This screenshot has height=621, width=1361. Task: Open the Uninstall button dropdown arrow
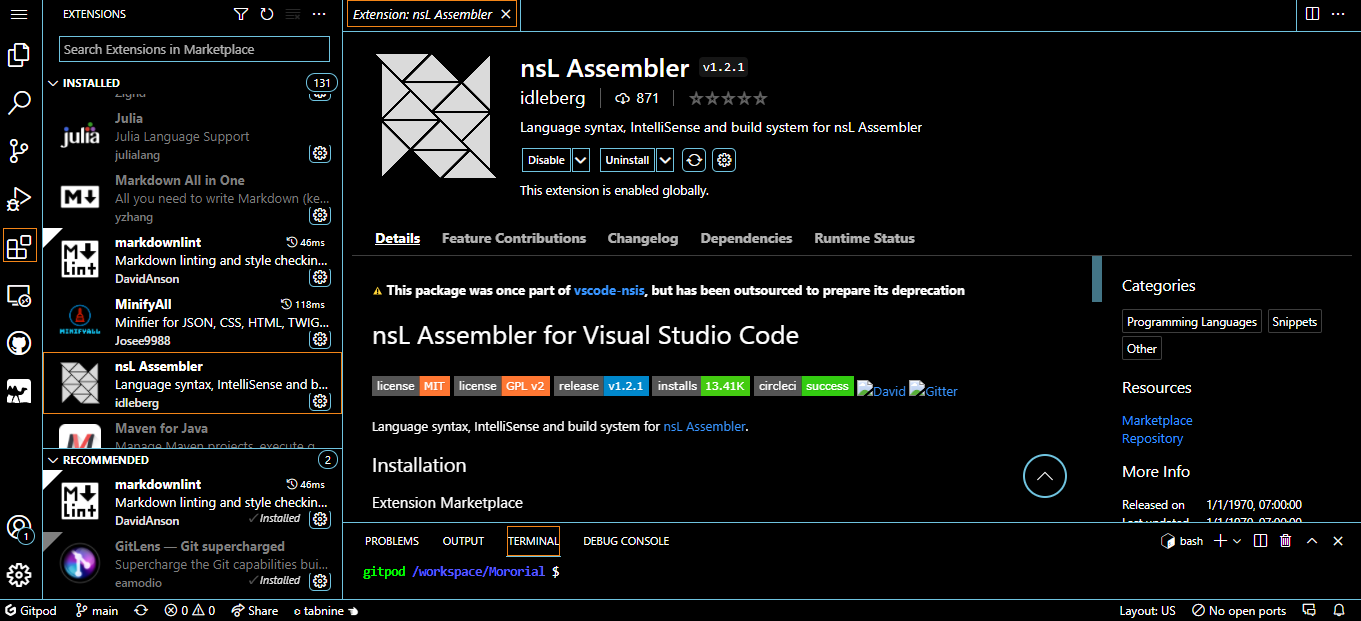(x=665, y=160)
